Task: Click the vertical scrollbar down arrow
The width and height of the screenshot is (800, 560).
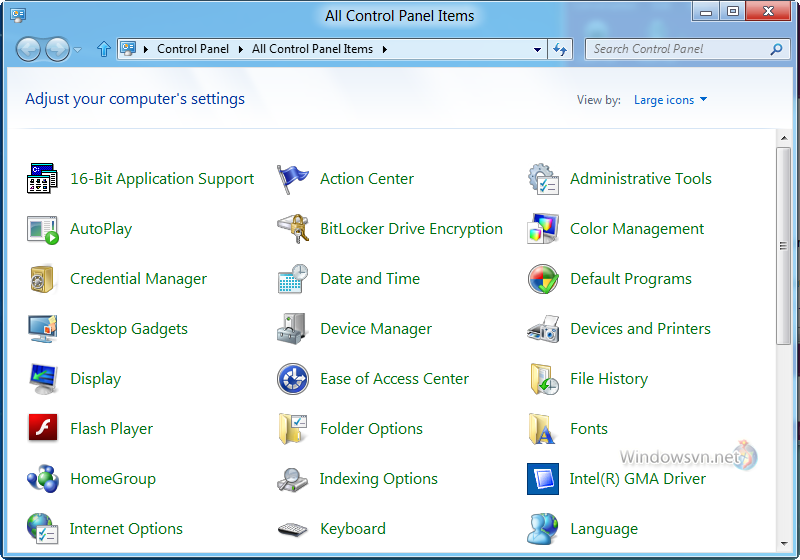Action: (x=784, y=544)
